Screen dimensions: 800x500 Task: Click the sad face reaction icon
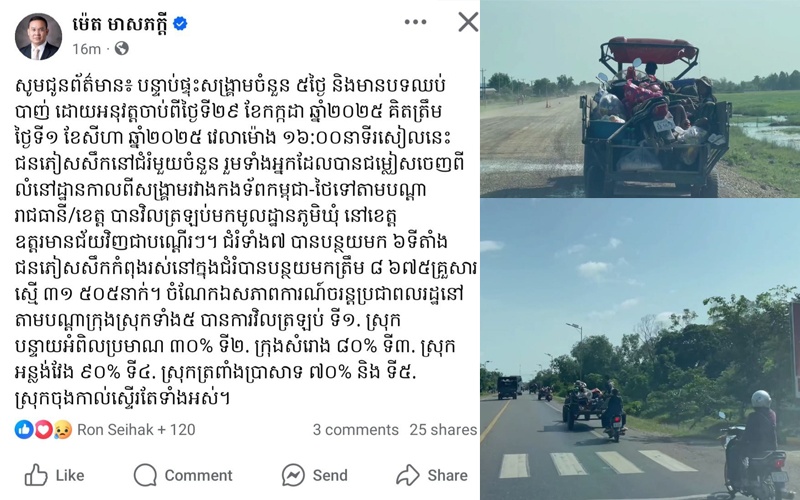(x=62, y=430)
